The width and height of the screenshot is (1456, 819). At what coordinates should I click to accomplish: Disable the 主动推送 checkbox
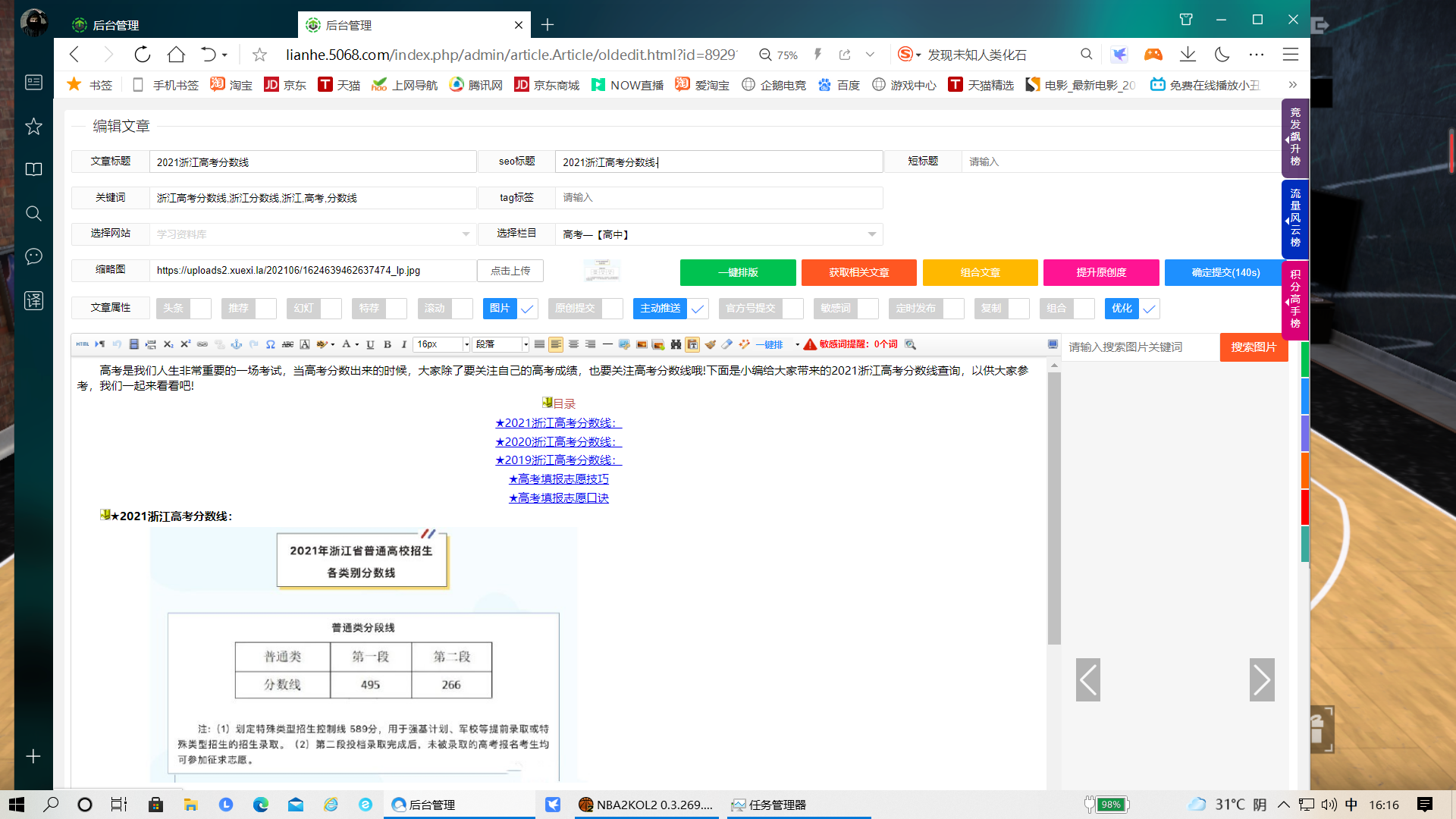click(x=698, y=309)
